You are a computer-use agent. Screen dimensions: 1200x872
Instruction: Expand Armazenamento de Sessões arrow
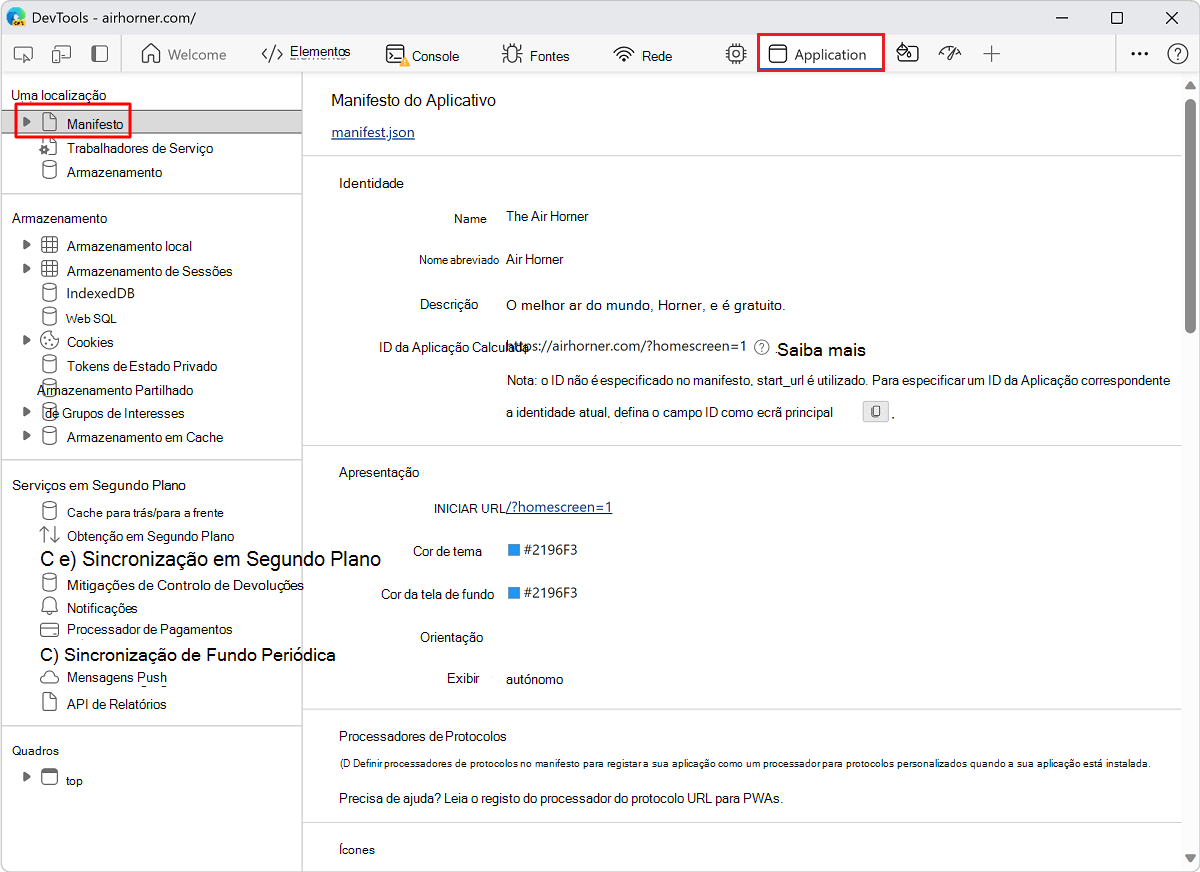[27, 269]
